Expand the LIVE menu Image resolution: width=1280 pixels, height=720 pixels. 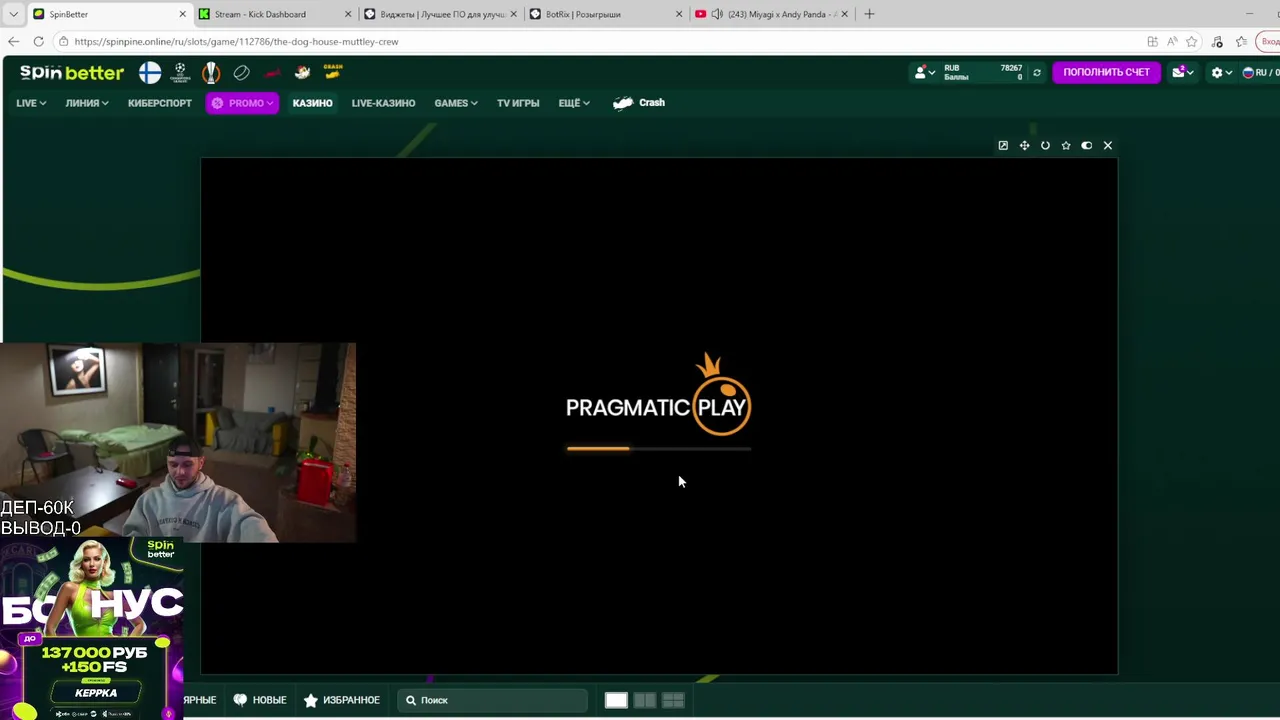coord(31,103)
